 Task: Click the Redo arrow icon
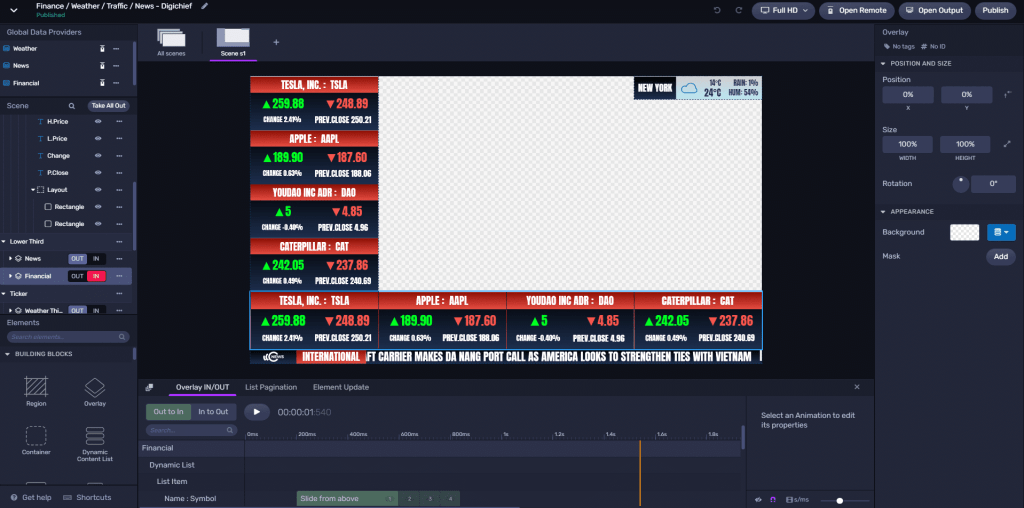click(x=736, y=10)
